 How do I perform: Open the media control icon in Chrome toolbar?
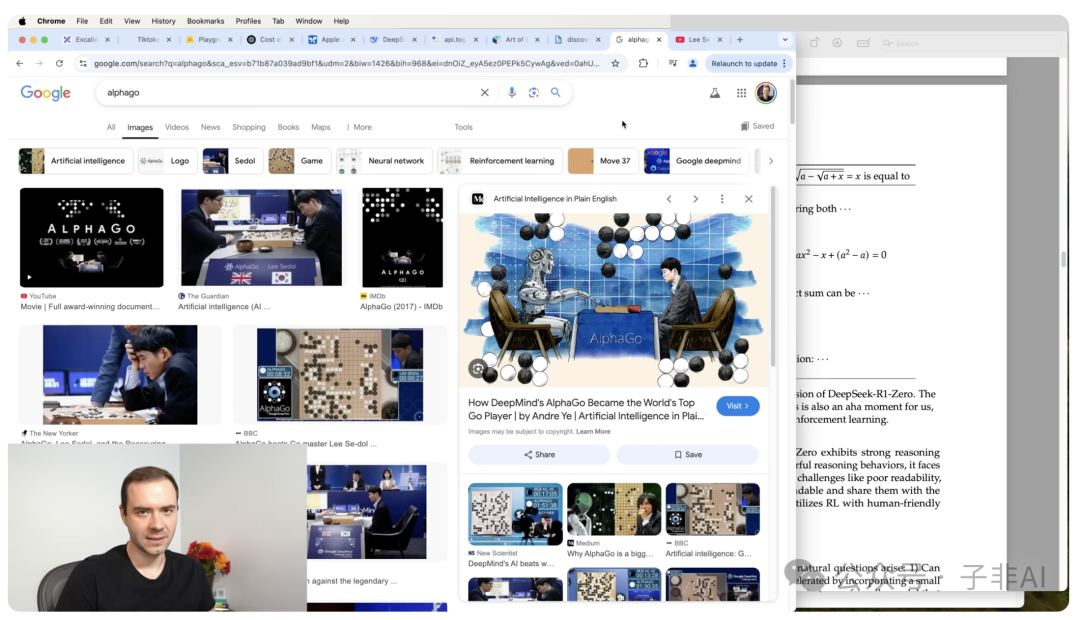tap(673, 63)
